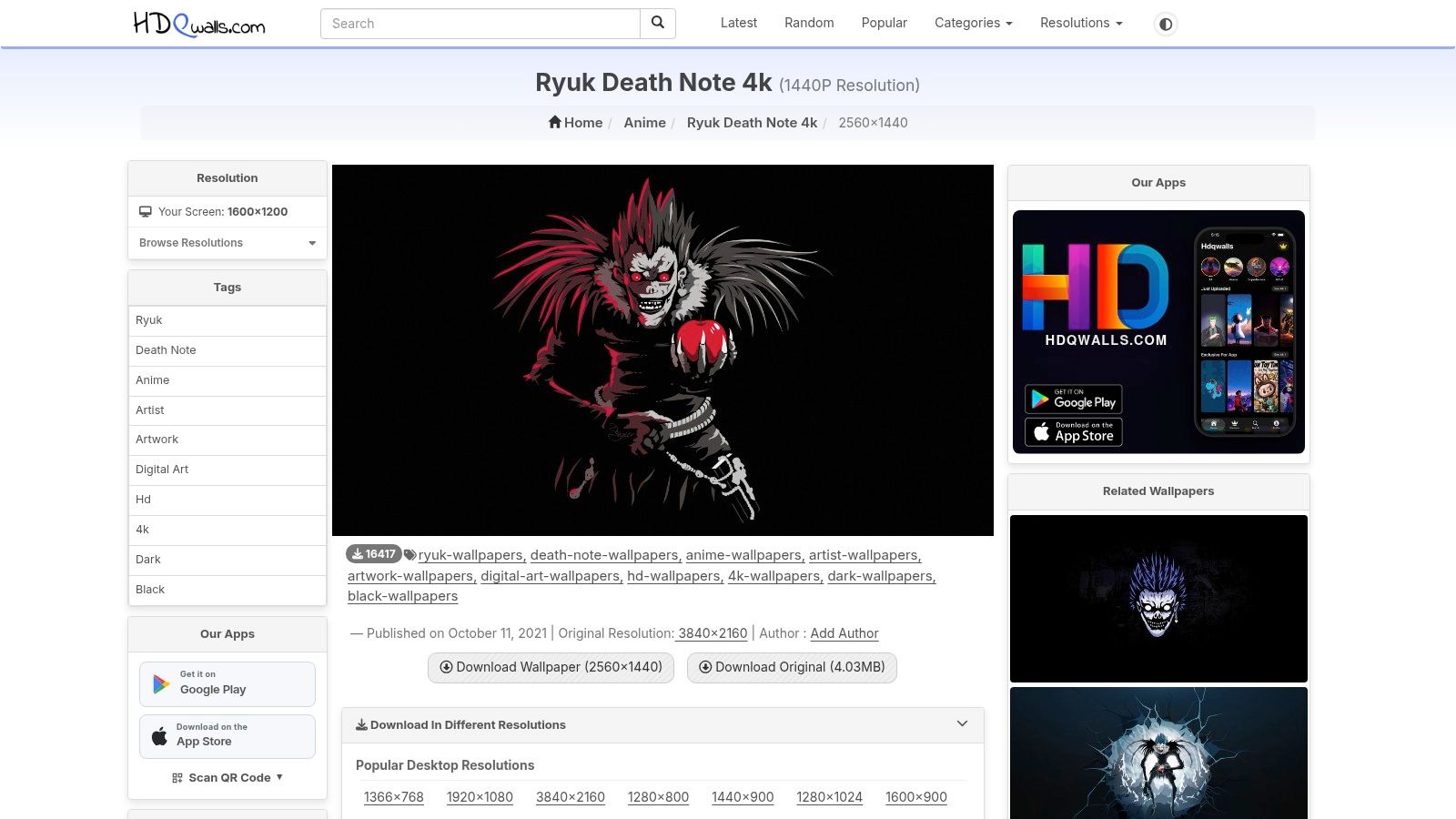Choose the 1920×1080 desktop resolution
Image resolution: width=1456 pixels, height=819 pixels.
[x=480, y=797]
